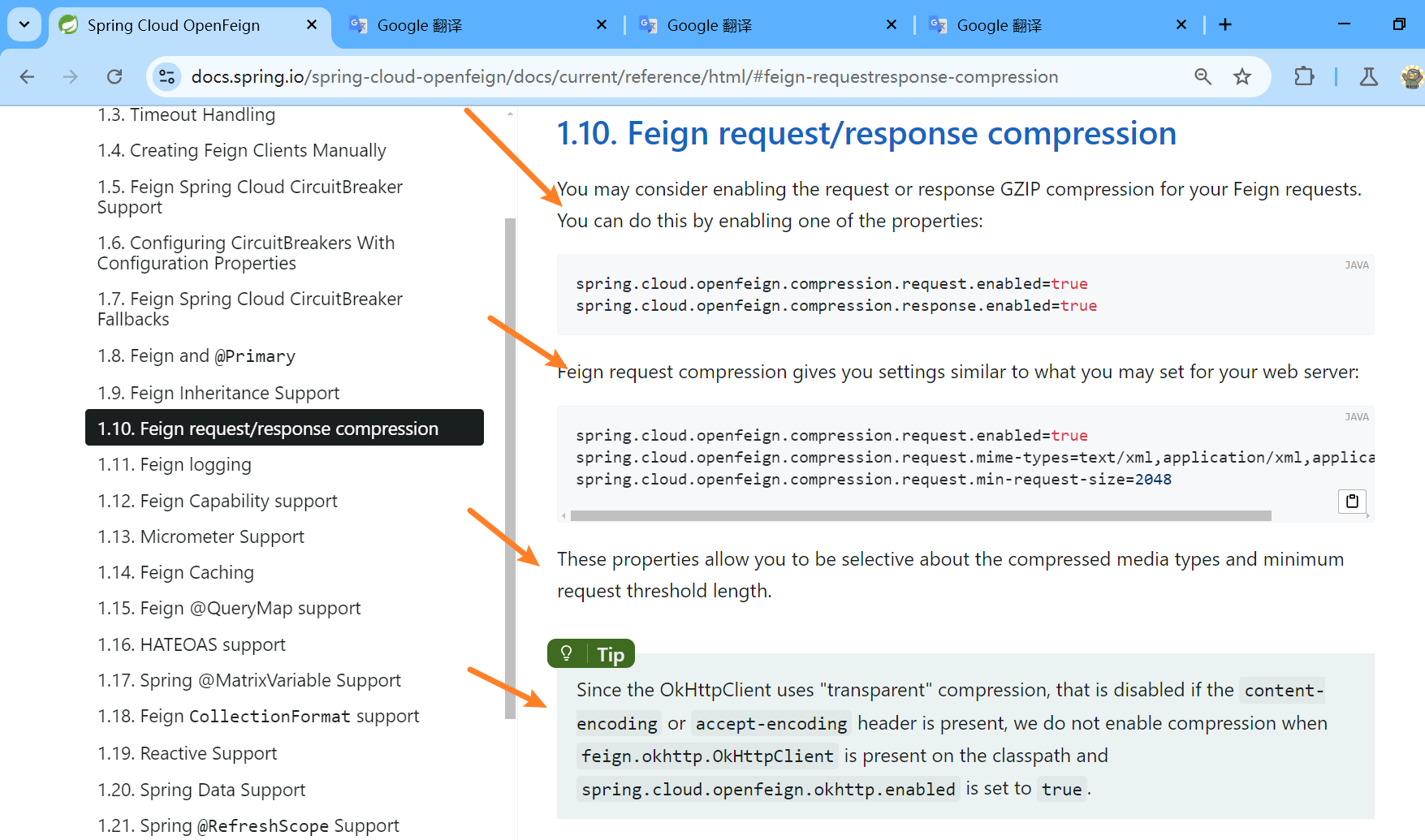Open 1.6. Configuring CircuitBreakers With Configuration Properties
This screenshot has height=840, width=1425.
tap(246, 252)
